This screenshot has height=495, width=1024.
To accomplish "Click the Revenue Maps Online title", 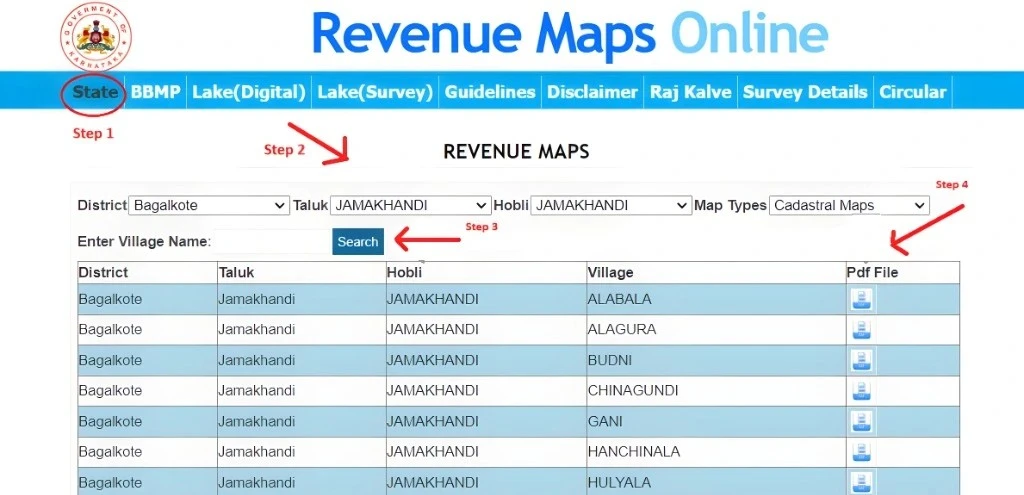I will click(570, 33).
